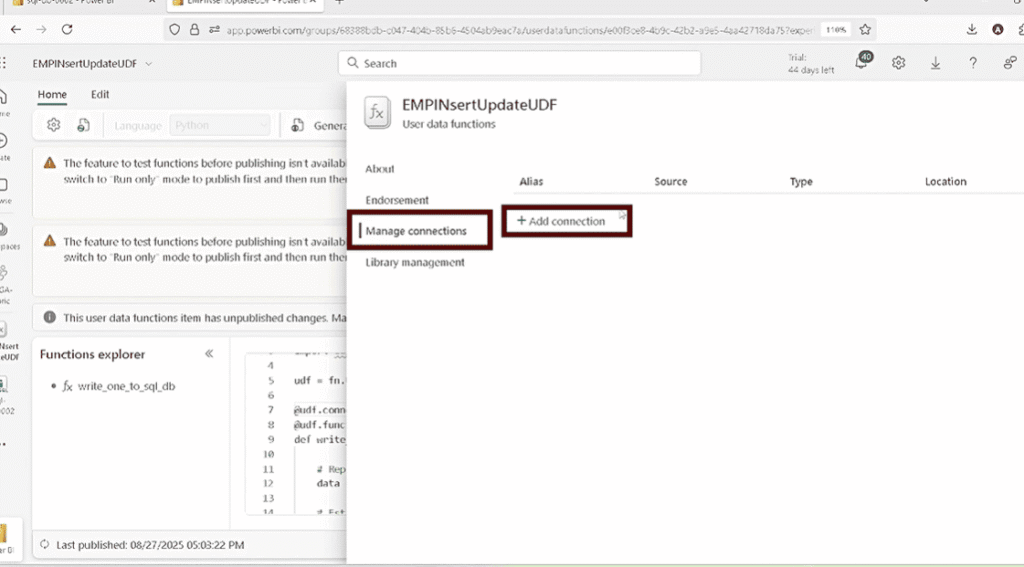This screenshot has height=567, width=1024.
Task: Click the browser profile avatar icon
Action: tap(998, 29)
